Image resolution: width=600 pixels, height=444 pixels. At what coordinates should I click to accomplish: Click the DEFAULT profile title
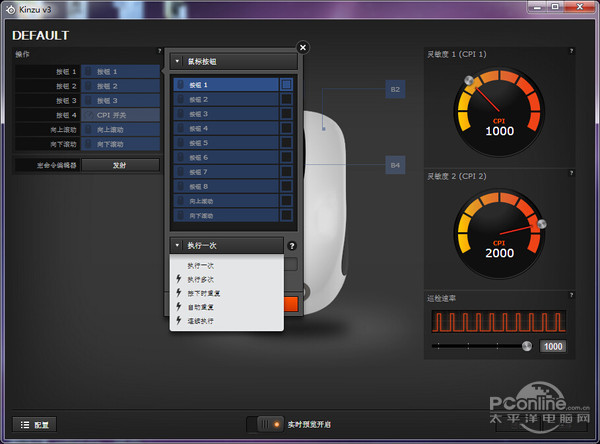coord(41,36)
